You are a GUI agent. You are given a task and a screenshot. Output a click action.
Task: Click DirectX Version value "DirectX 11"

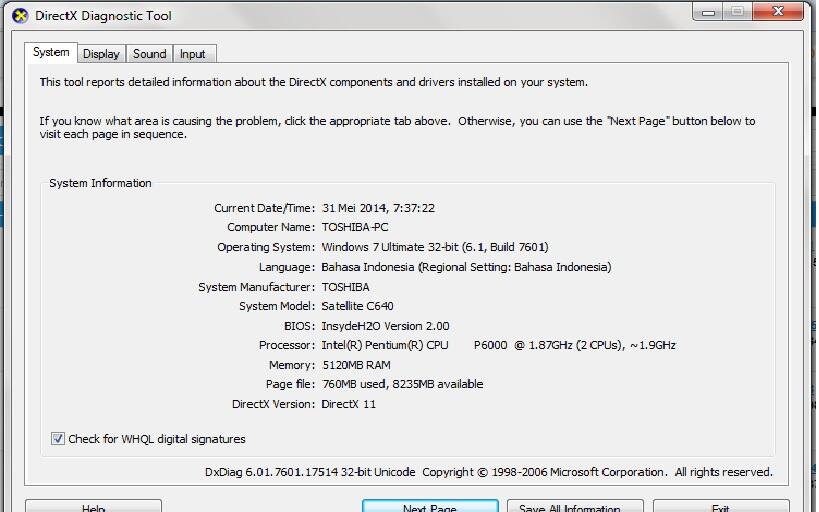coord(348,404)
